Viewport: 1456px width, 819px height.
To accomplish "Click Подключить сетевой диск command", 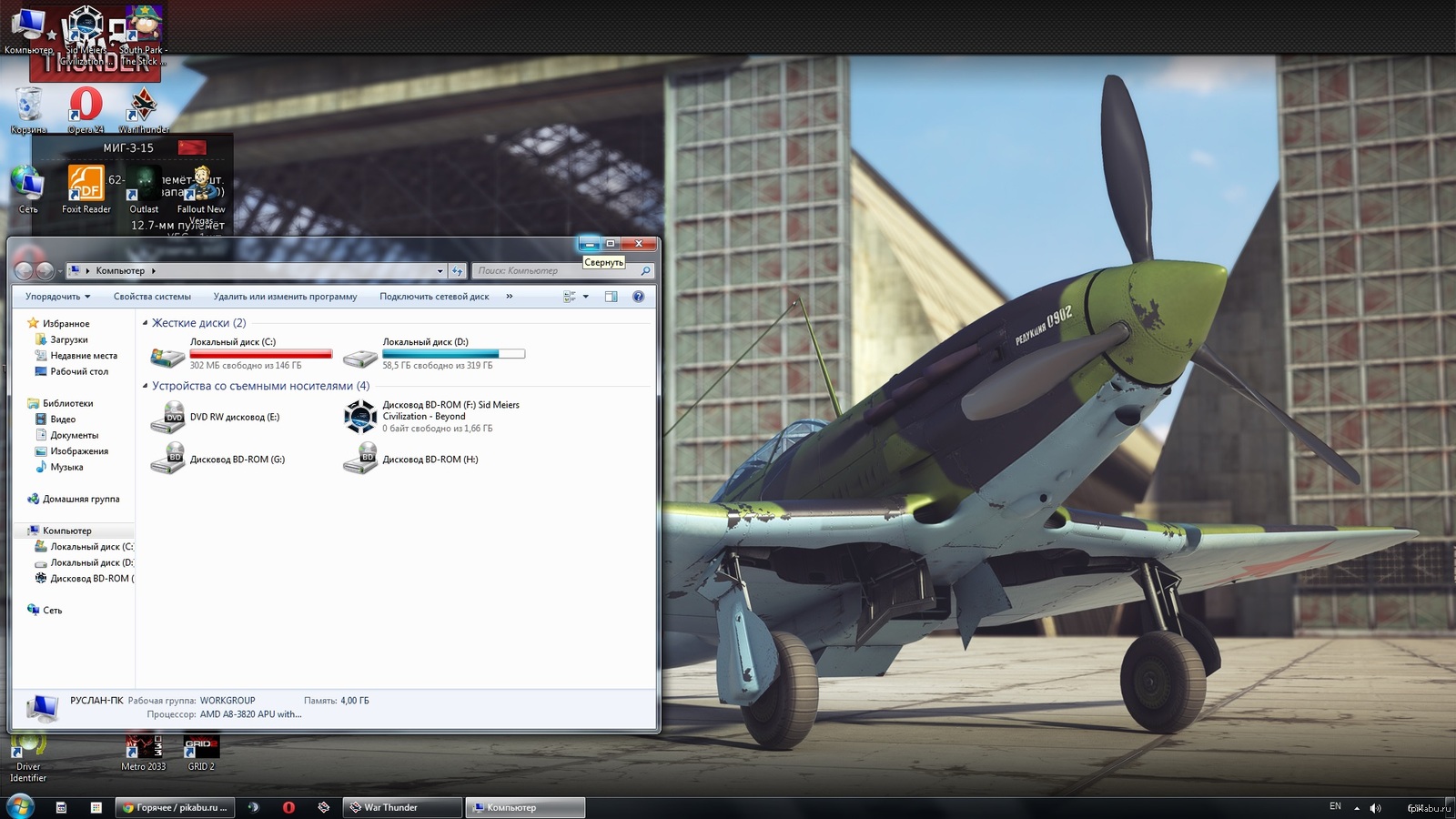I will [x=434, y=297].
